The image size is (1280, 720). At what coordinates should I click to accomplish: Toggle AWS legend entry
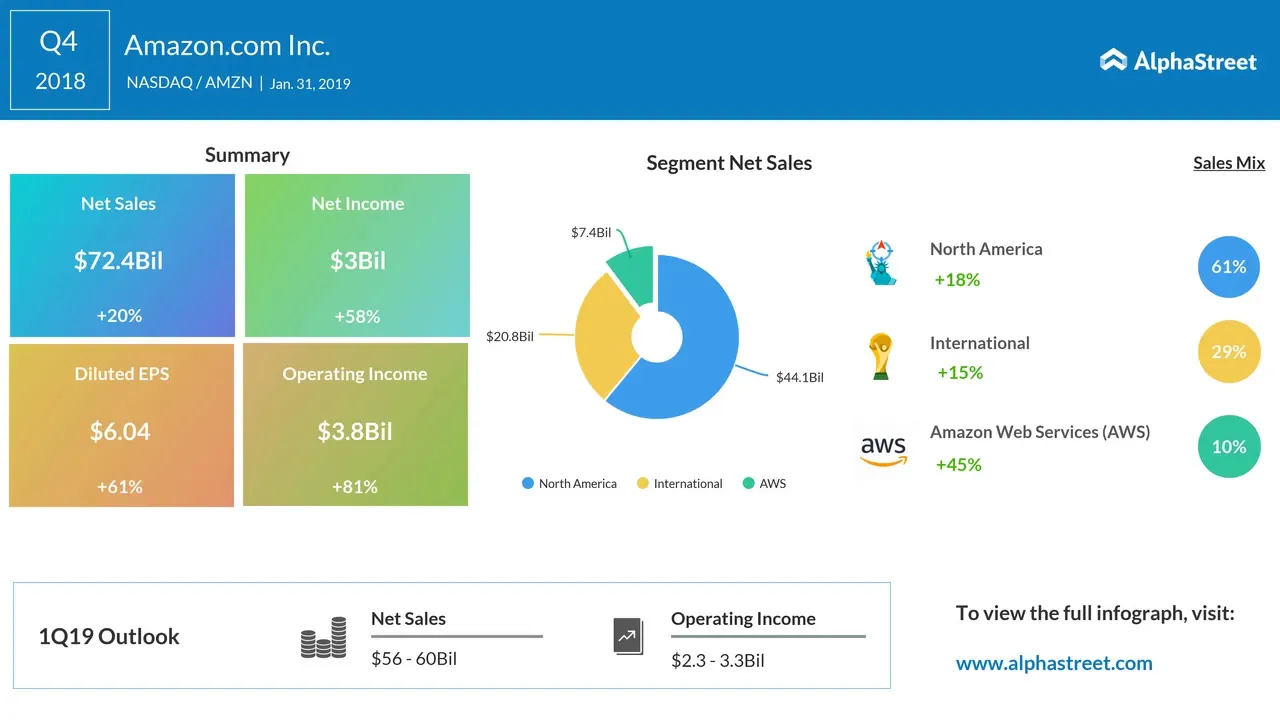click(764, 484)
